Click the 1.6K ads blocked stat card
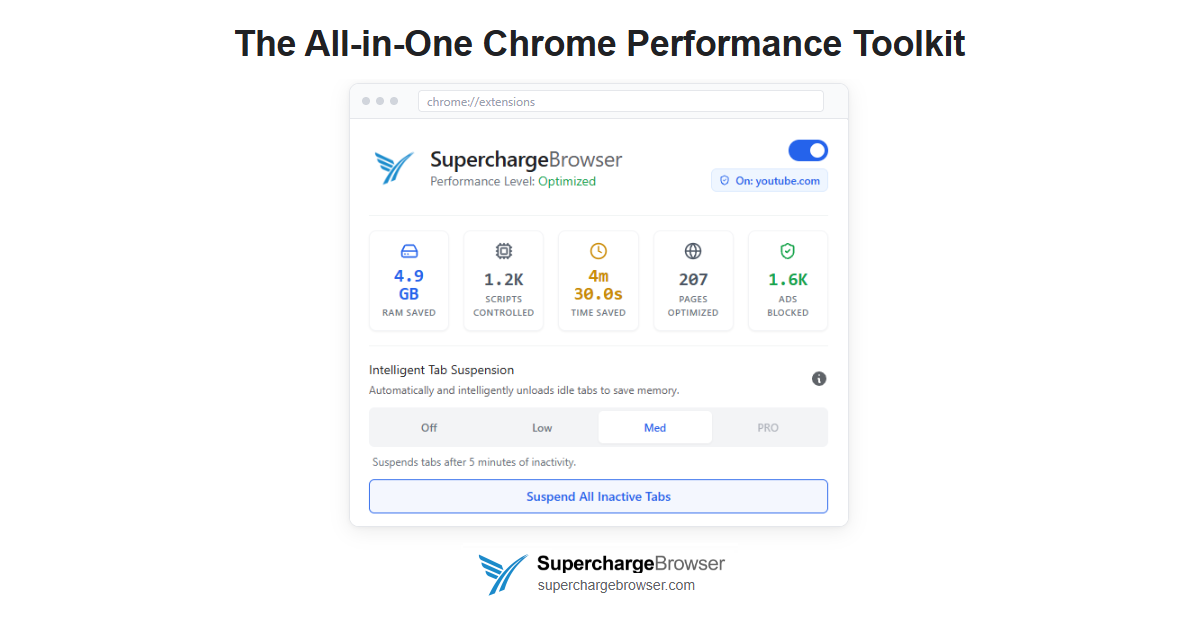The height and width of the screenshot is (630, 1200). [x=787, y=280]
